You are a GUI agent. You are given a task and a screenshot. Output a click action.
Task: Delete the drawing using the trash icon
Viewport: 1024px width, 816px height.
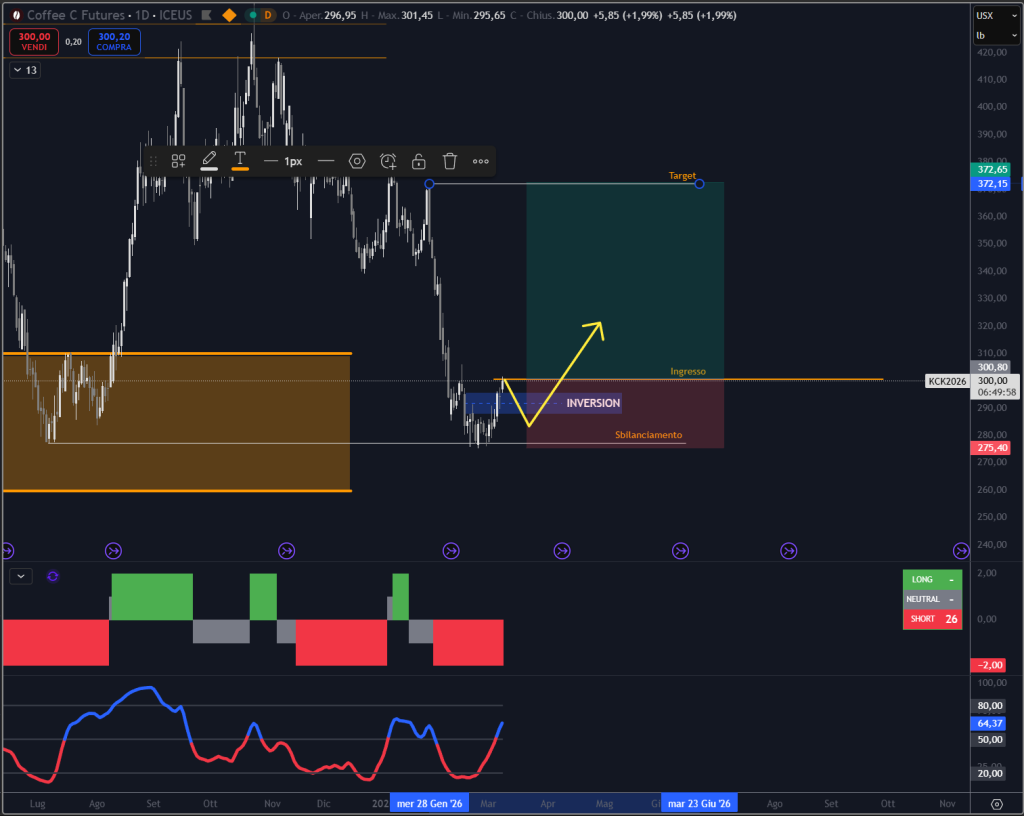[450, 161]
